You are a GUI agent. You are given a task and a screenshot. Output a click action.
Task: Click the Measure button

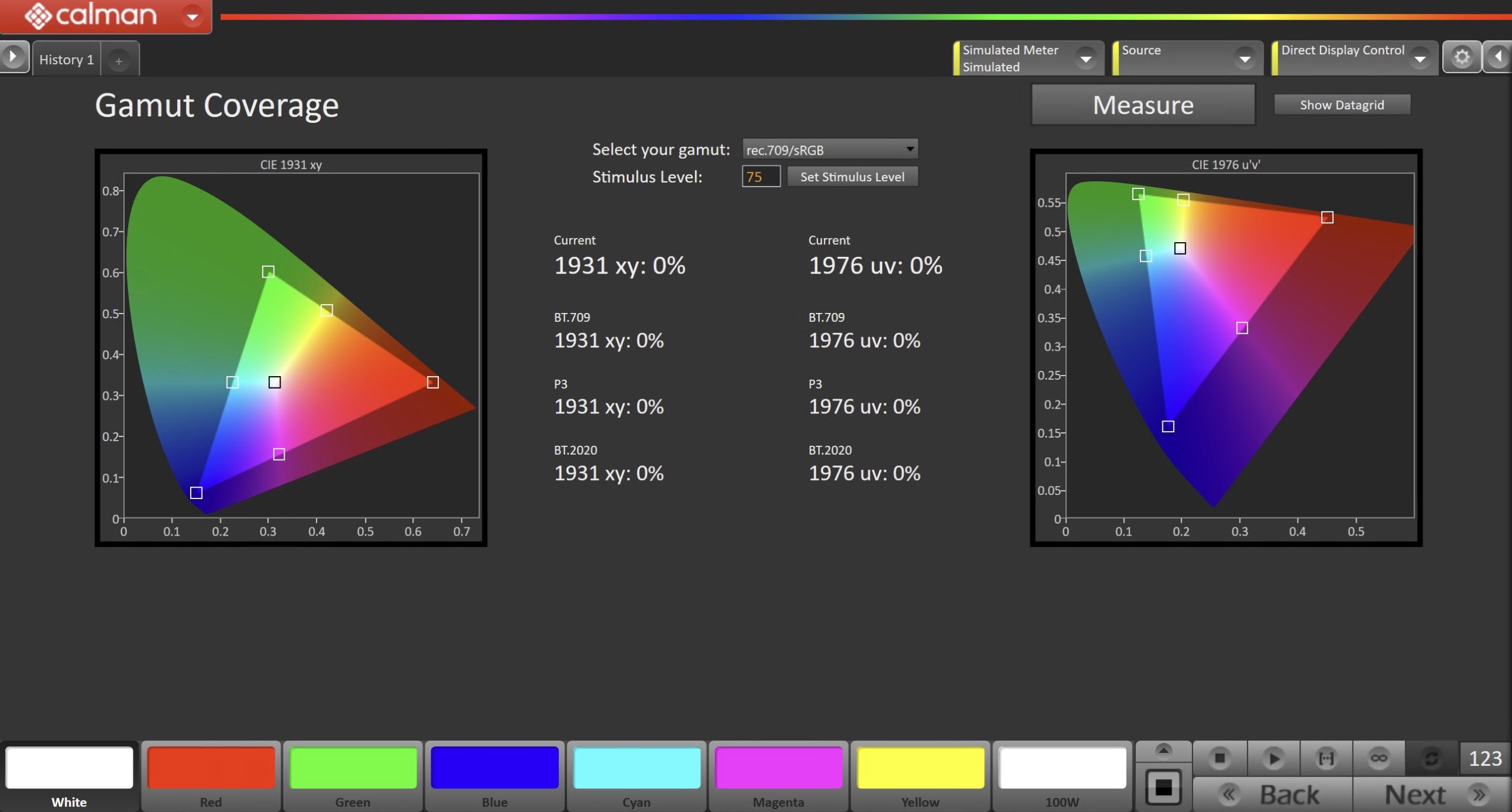tap(1143, 105)
